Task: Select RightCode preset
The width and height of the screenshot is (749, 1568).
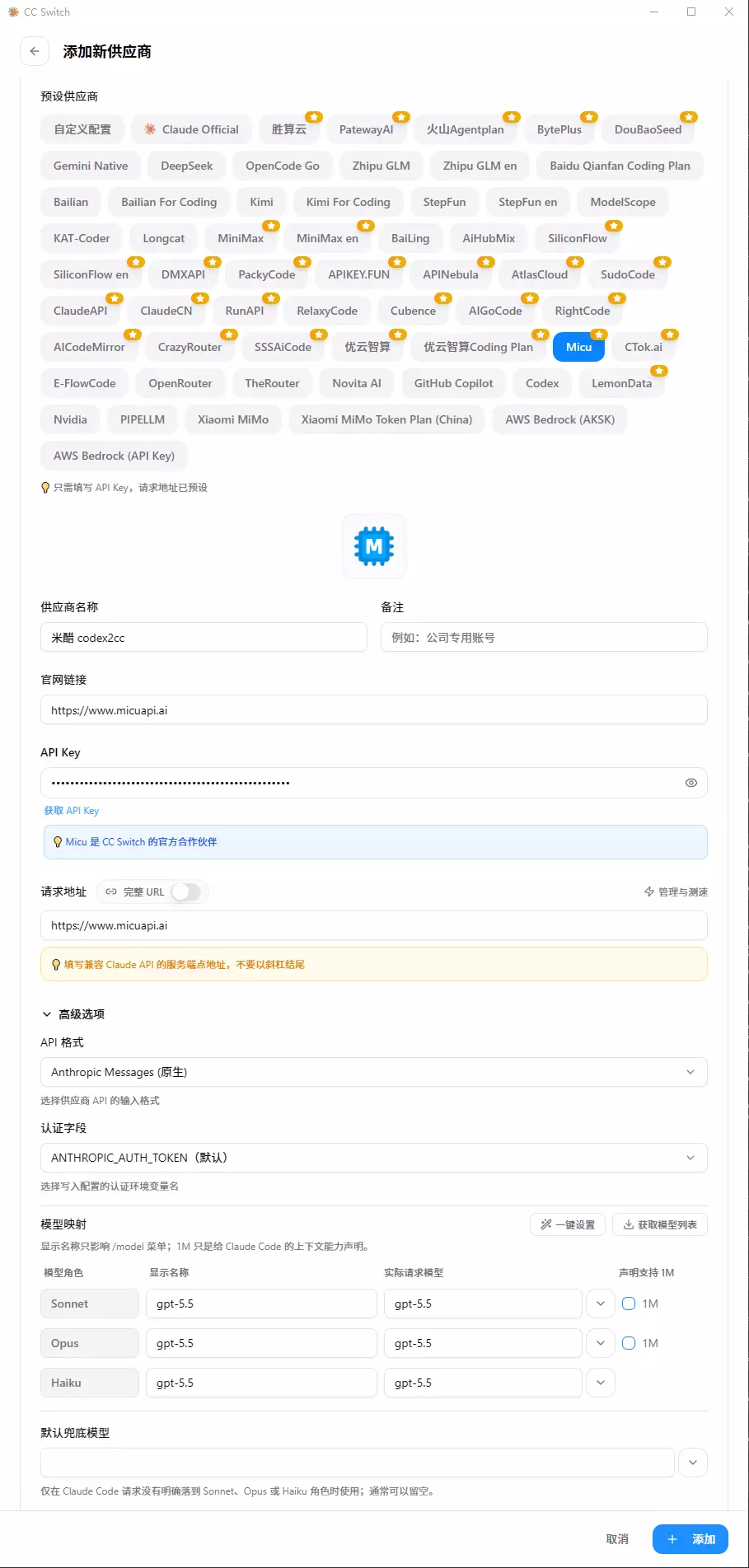Action: (583, 311)
